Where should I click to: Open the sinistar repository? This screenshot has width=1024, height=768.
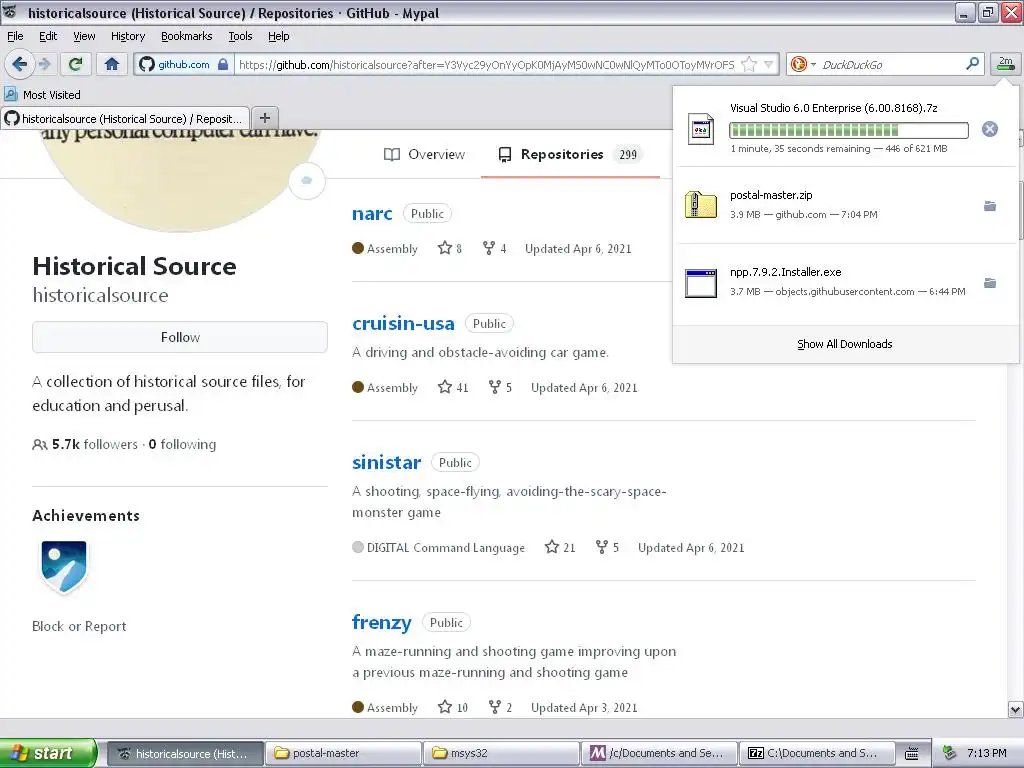387,462
